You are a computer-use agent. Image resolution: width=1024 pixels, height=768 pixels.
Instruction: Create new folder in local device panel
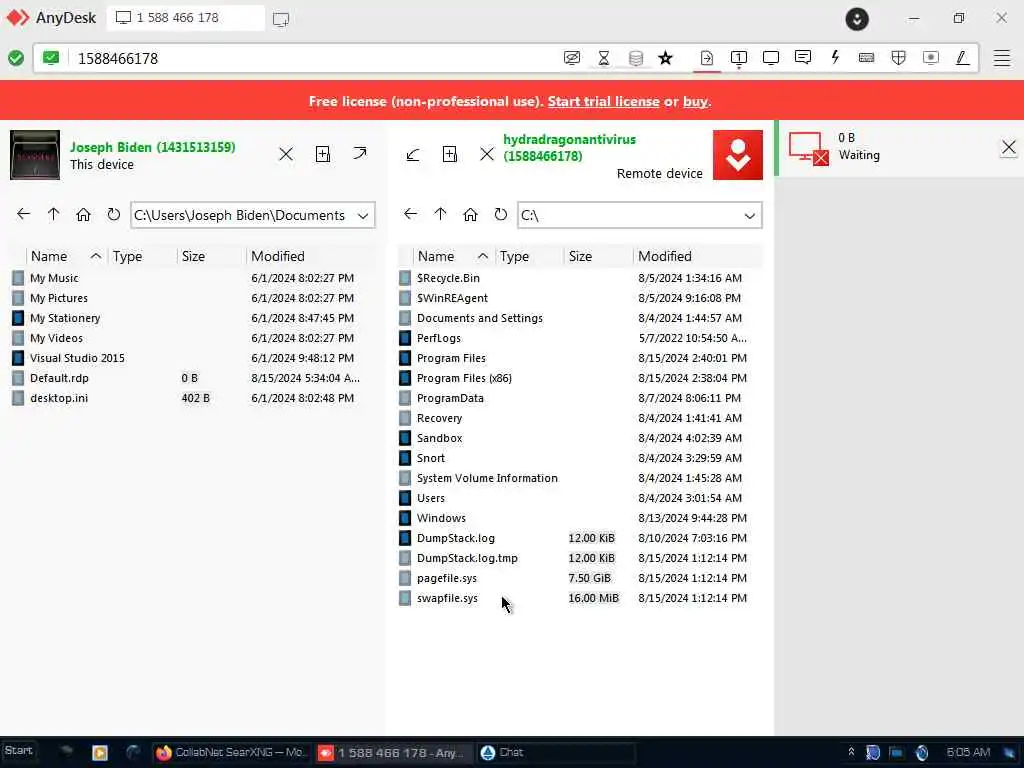(323, 154)
